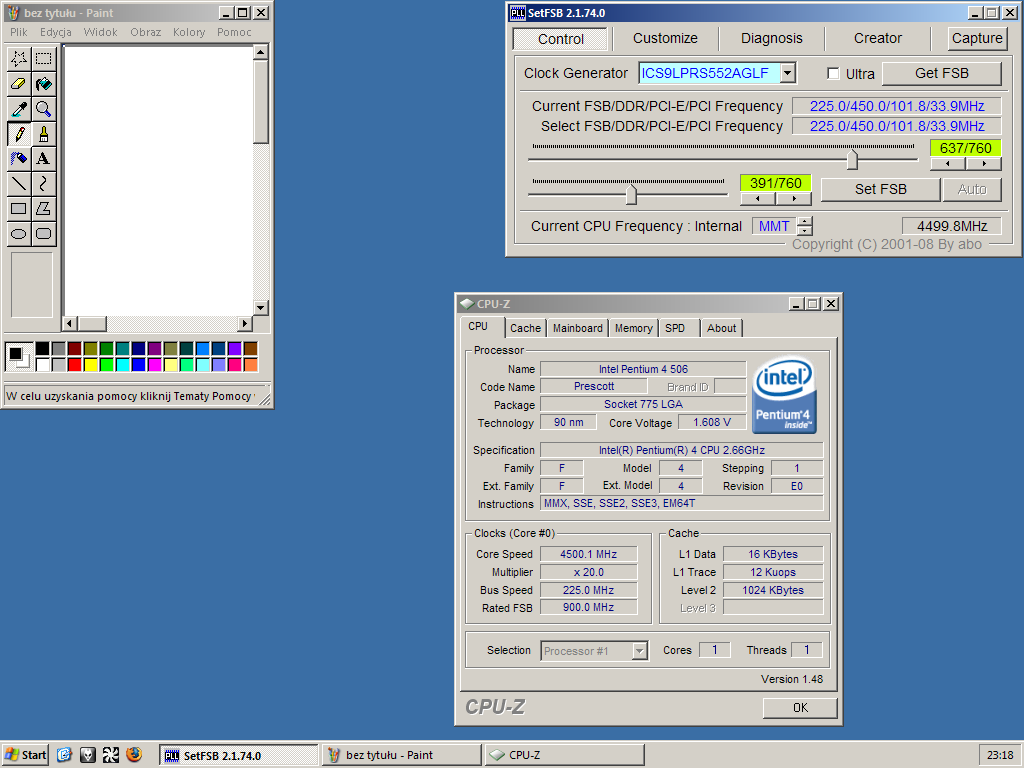Choose the Brush tool in Paint
1024x768 pixels.
pos(44,134)
